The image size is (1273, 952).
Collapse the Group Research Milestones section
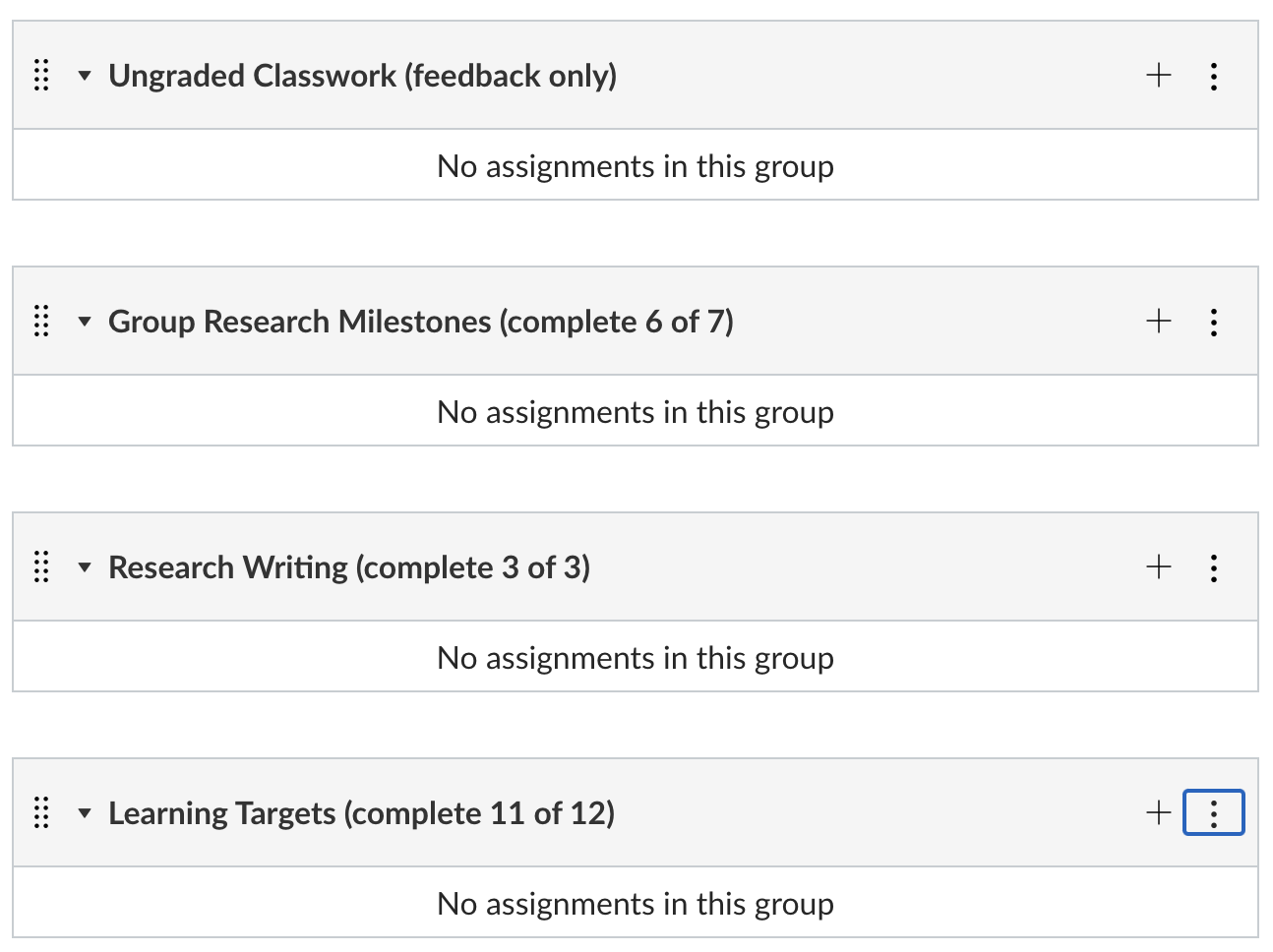point(85,322)
